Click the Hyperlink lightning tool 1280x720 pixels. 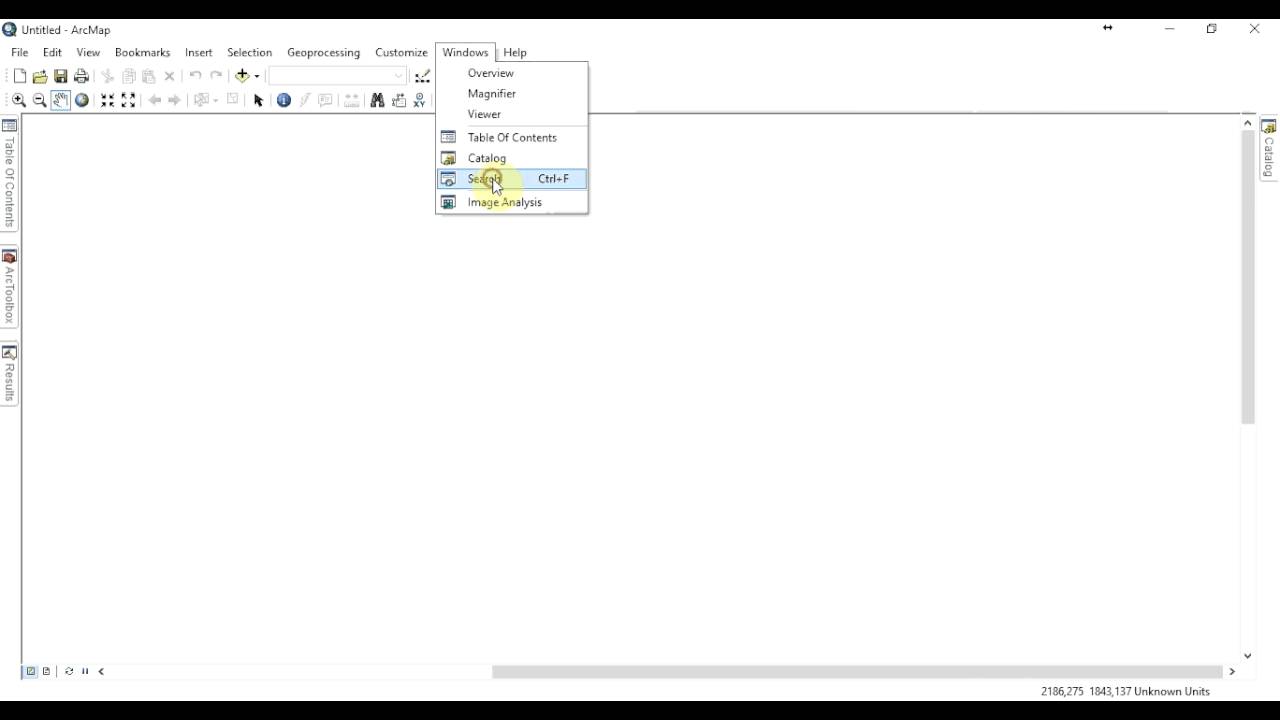(x=305, y=100)
